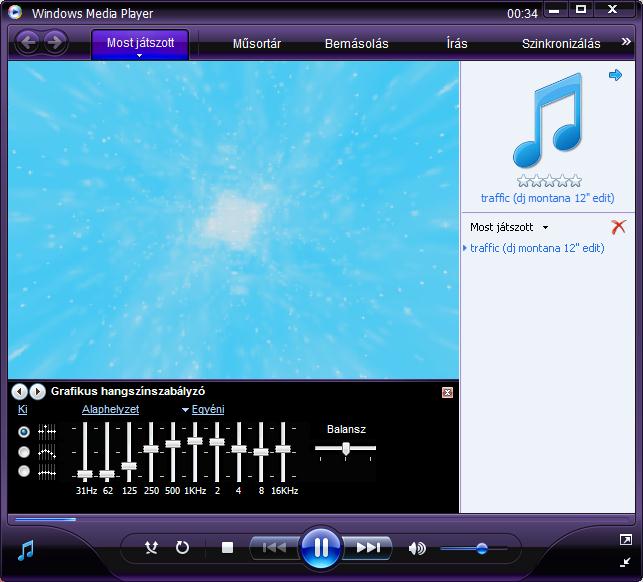
Task: Skip to the previous track
Action: 274,548
